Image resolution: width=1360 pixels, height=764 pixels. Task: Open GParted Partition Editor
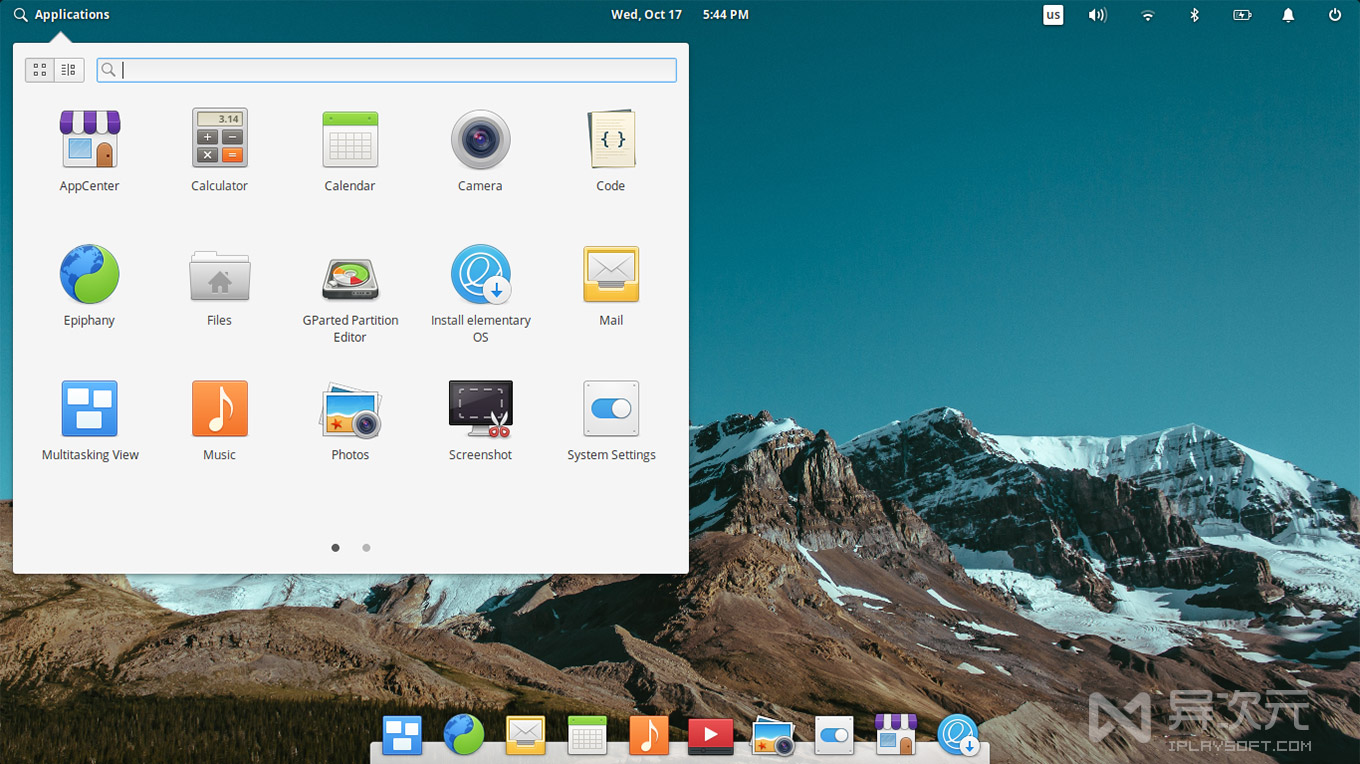[350, 274]
